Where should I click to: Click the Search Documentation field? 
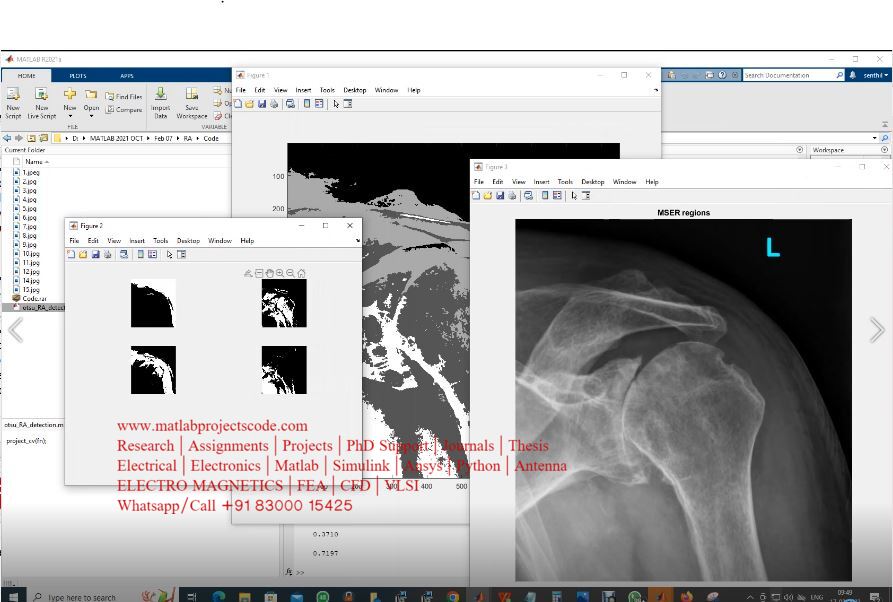(790, 75)
